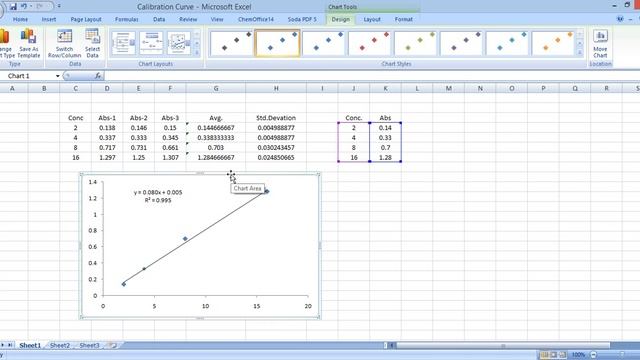Choose the black diamond chart style
Screen dimensions: 640x360
coord(231,43)
